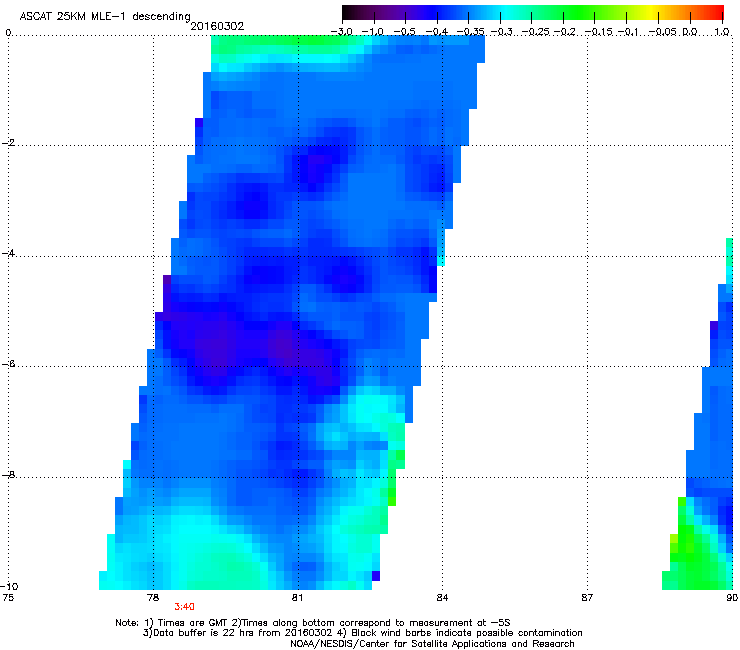Click the latitude axis label -6

(8, 364)
